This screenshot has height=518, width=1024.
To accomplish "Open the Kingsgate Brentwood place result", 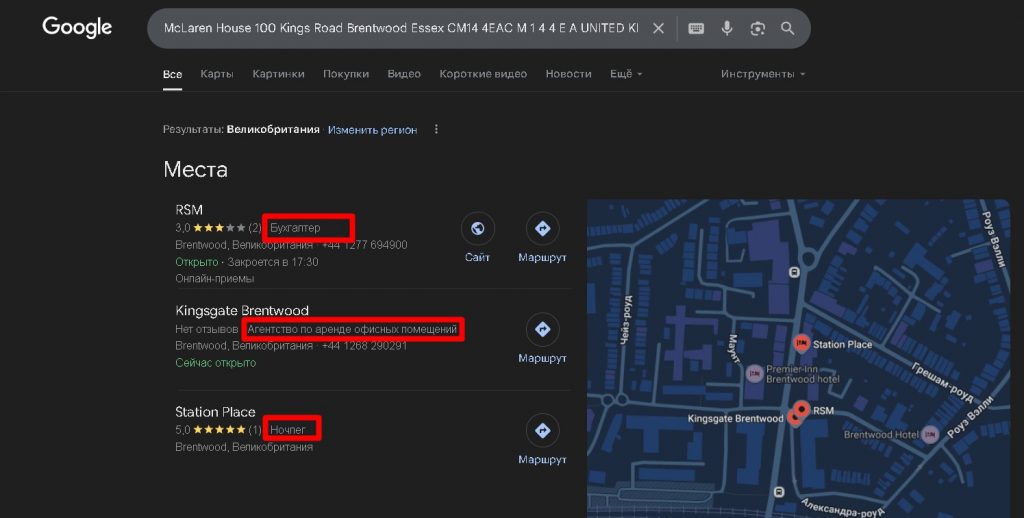I will [x=242, y=310].
